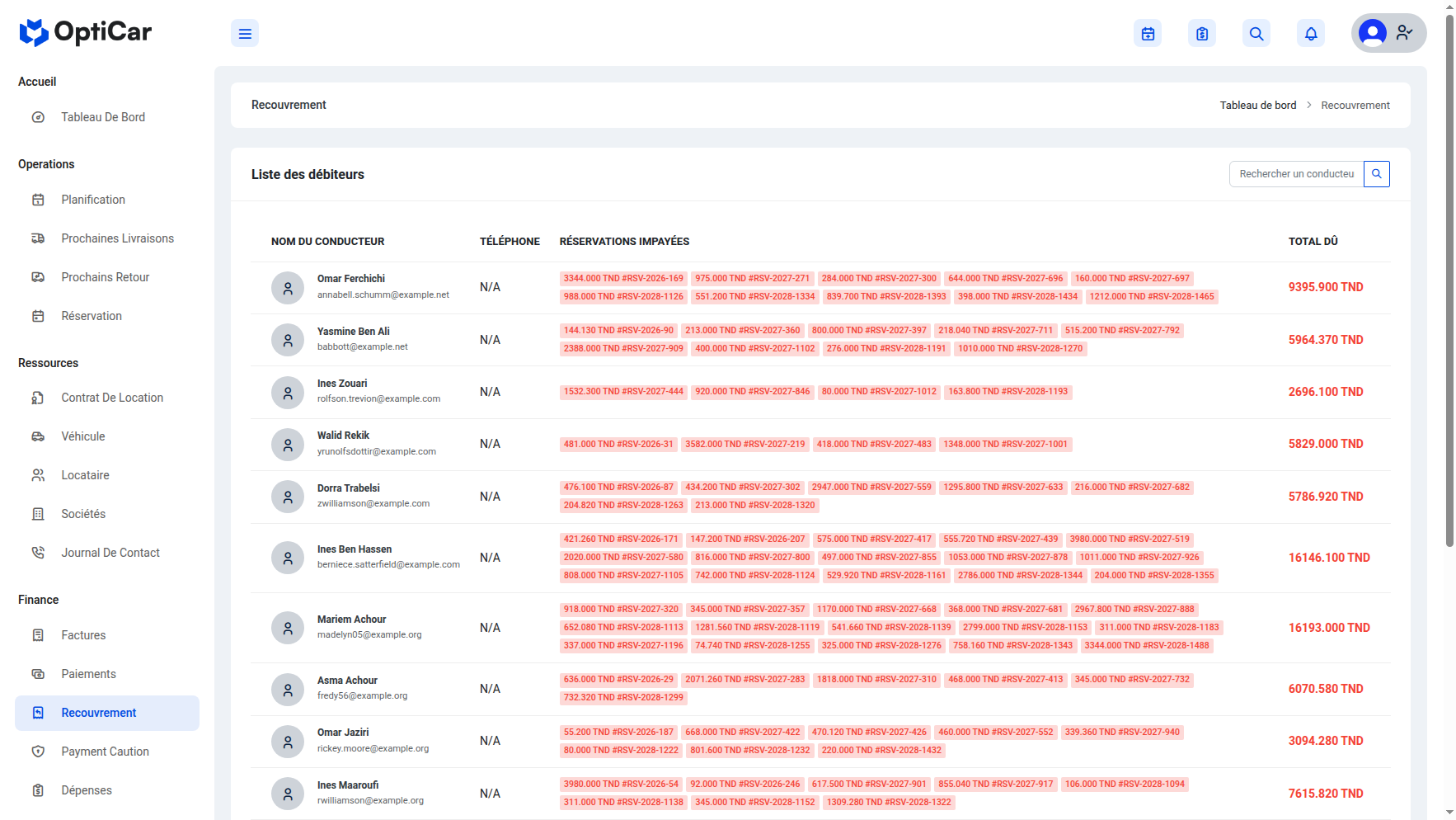Click Walid Rekik's avatar icon
The height and width of the screenshot is (820, 1456).
tap(288, 445)
